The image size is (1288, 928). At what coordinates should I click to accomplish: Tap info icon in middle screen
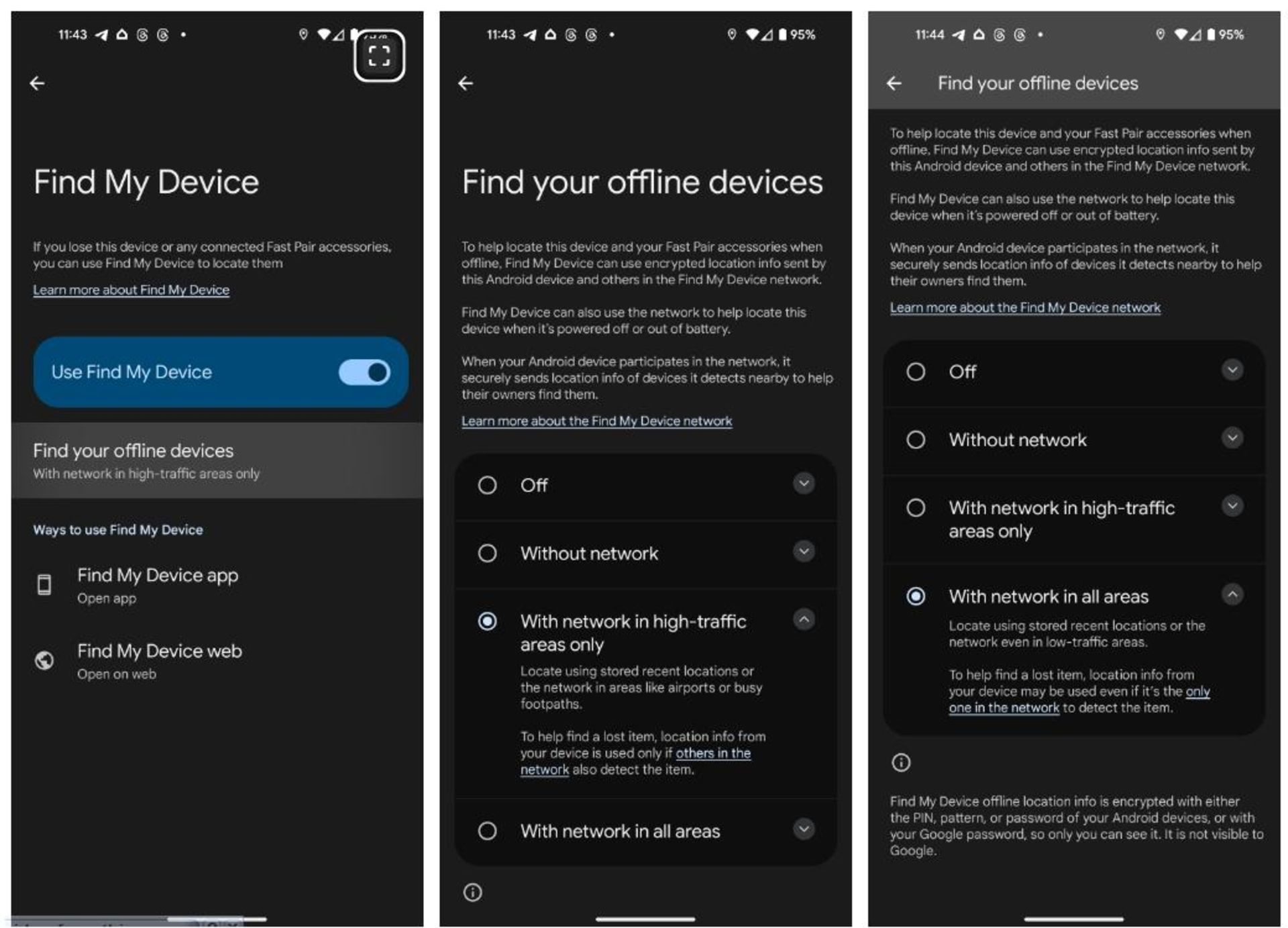click(472, 892)
